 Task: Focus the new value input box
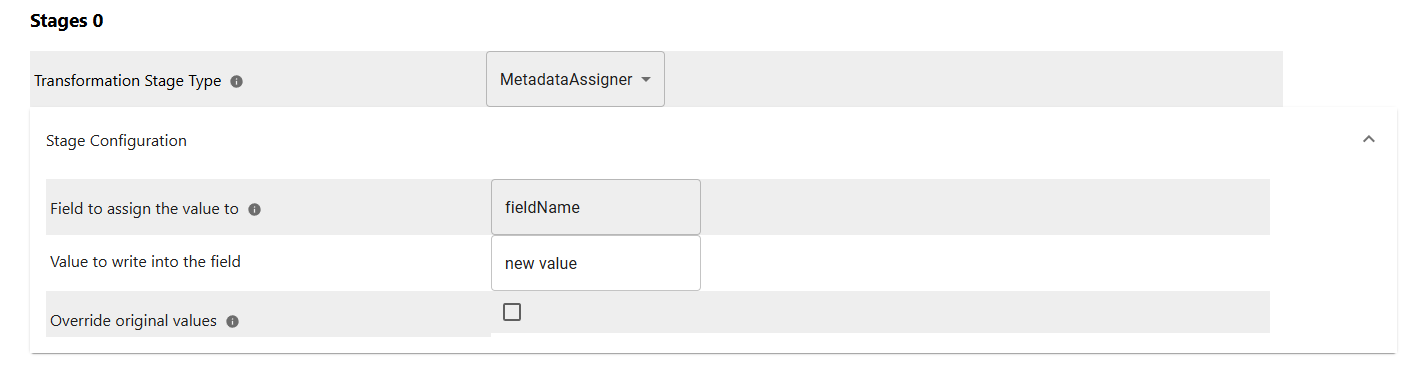[596, 263]
